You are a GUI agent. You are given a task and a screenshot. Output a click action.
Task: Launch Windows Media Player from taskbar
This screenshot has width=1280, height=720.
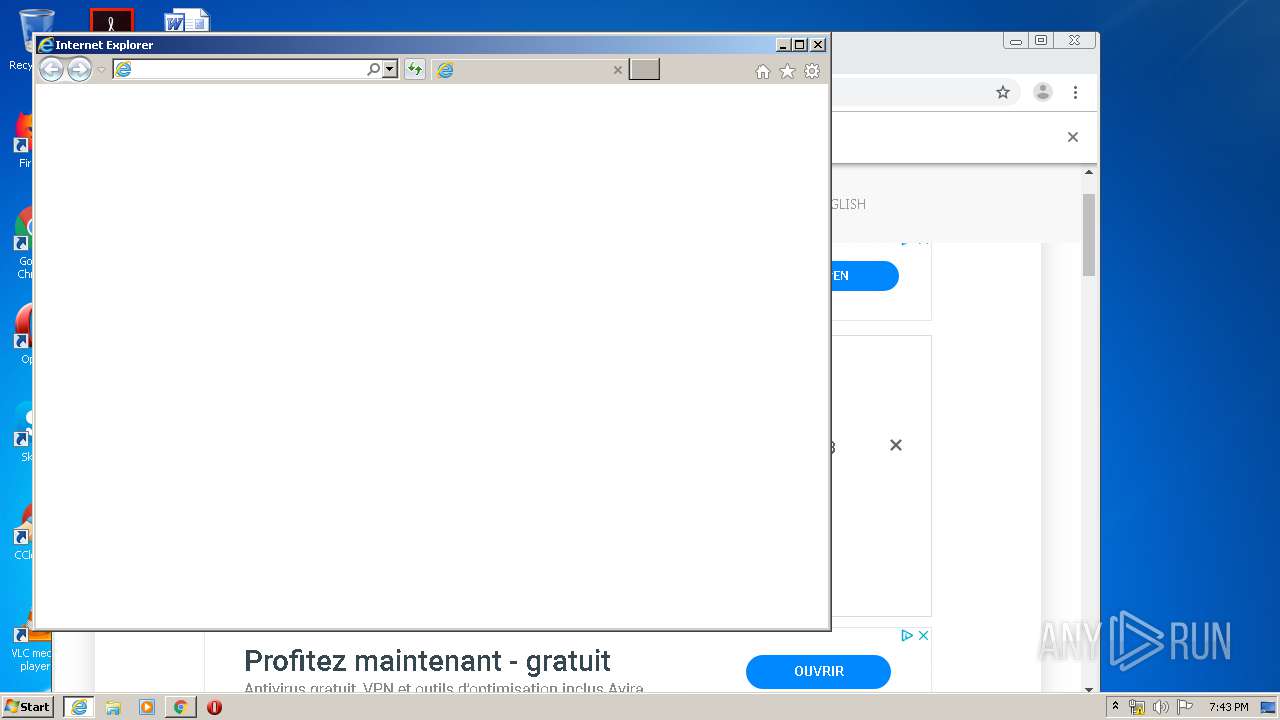(x=147, y=707)
